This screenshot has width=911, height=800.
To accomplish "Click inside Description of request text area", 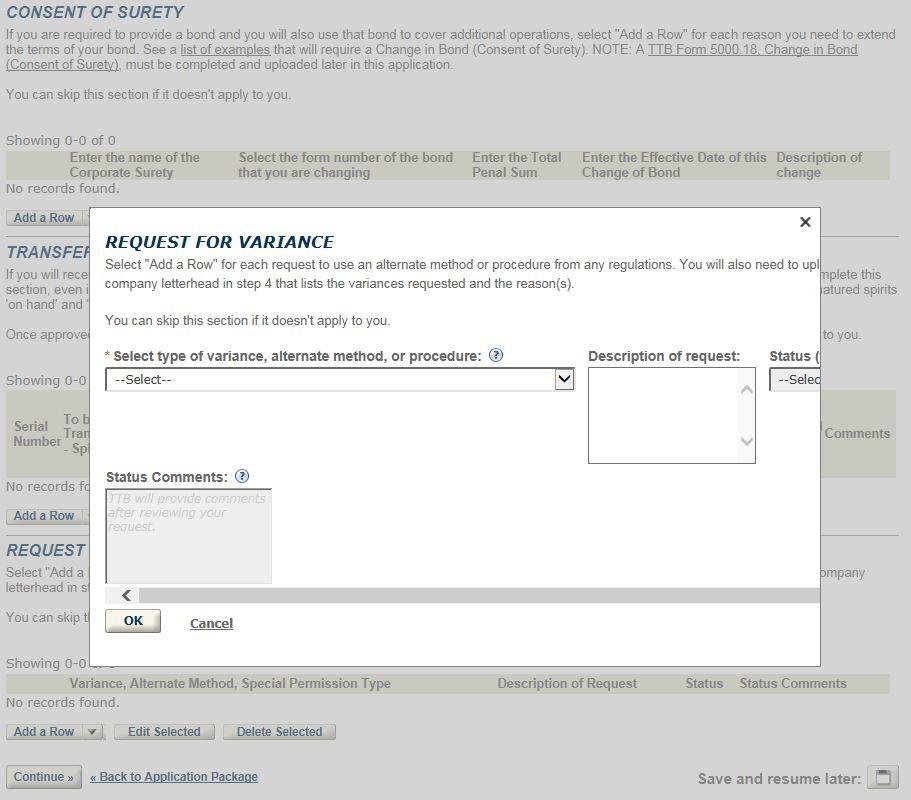I will click(x=663, y=415).
